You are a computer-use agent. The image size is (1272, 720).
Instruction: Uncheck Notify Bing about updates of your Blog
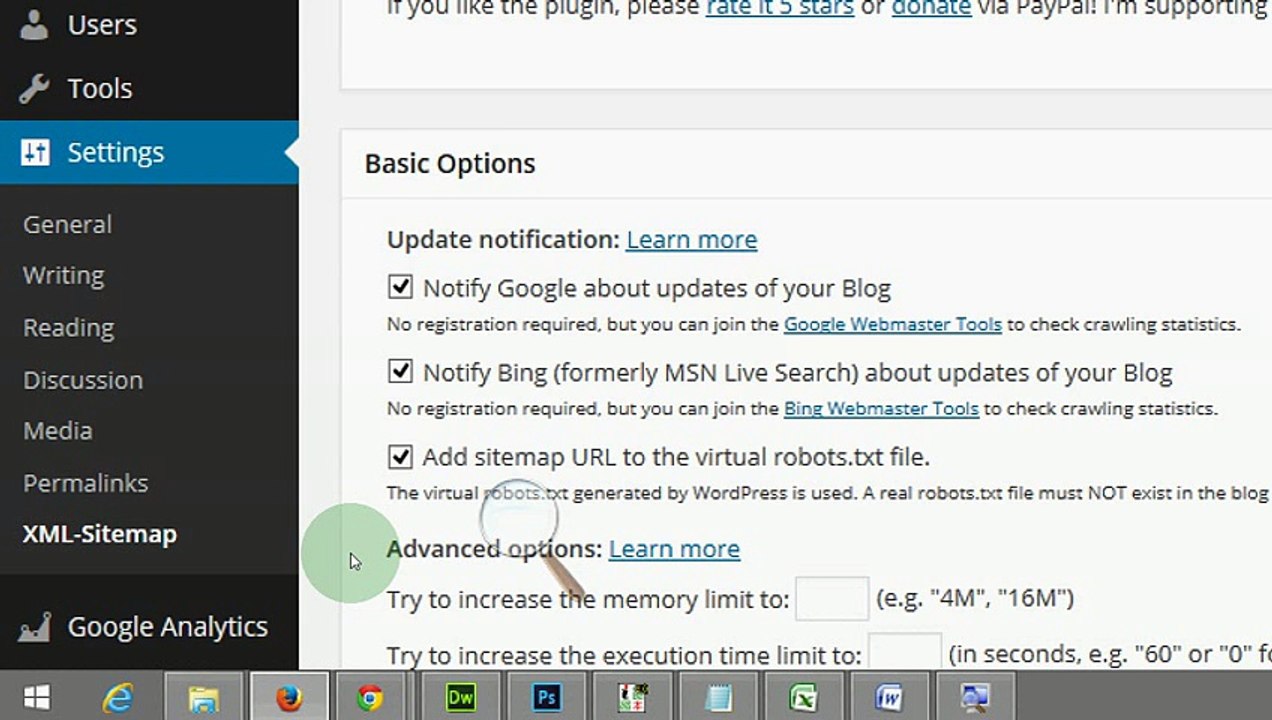(400, 371)
